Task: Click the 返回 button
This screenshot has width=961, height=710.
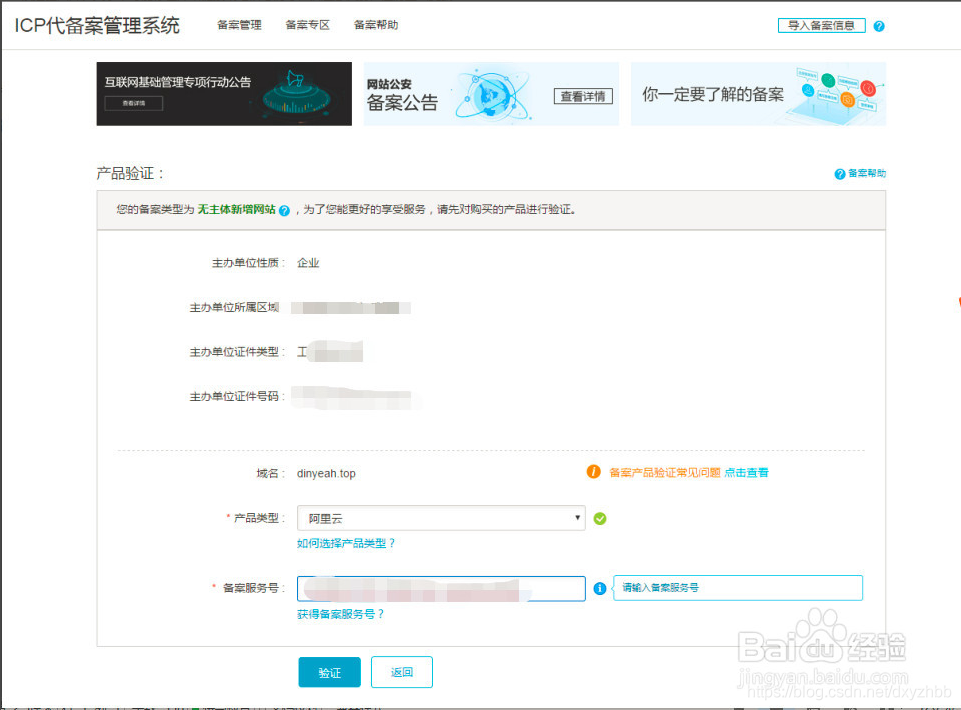Action: [x=401, y=672]
